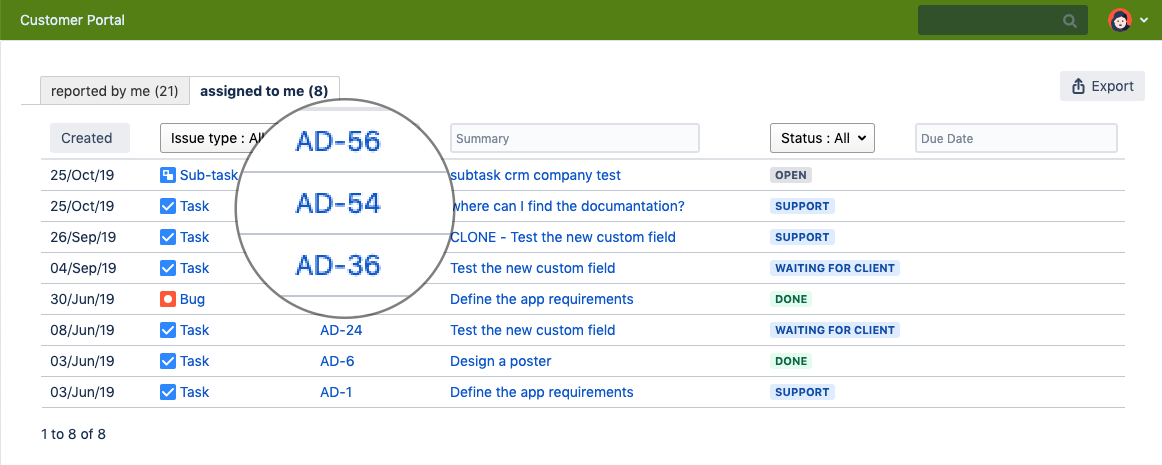Sort by the Created column button

tap(86, 138)
